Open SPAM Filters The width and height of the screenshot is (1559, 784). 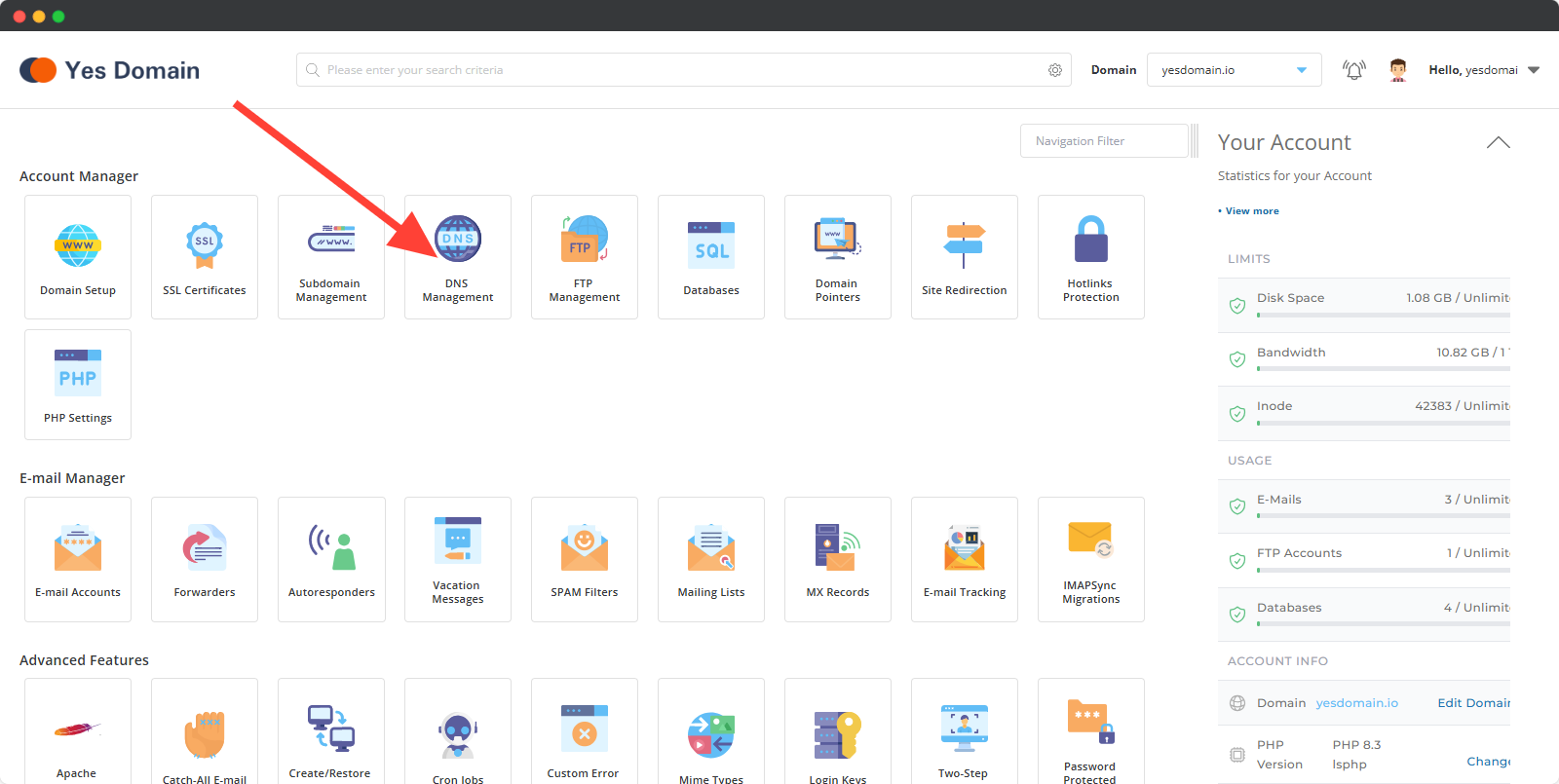point(585,559)
